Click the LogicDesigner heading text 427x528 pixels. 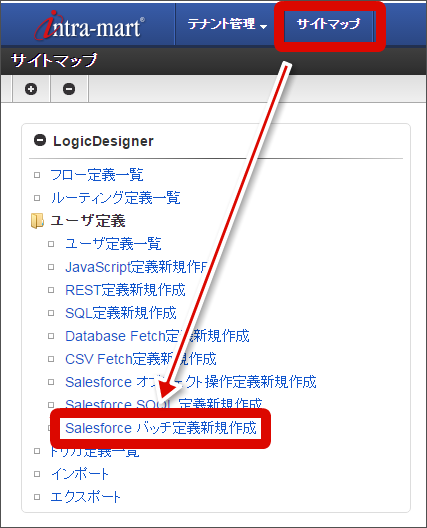103,141
